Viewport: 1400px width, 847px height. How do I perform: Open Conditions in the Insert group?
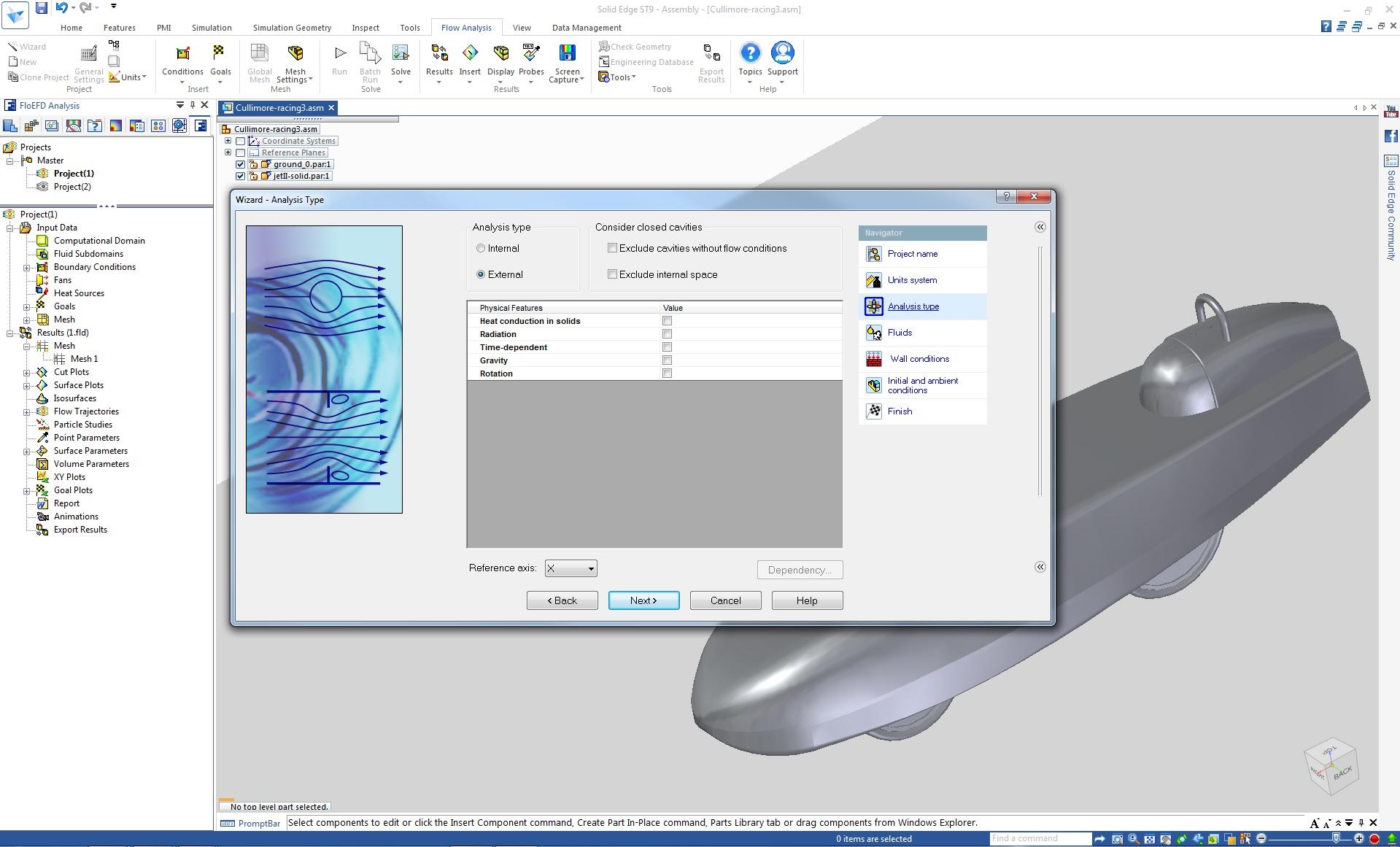[182, 55]
